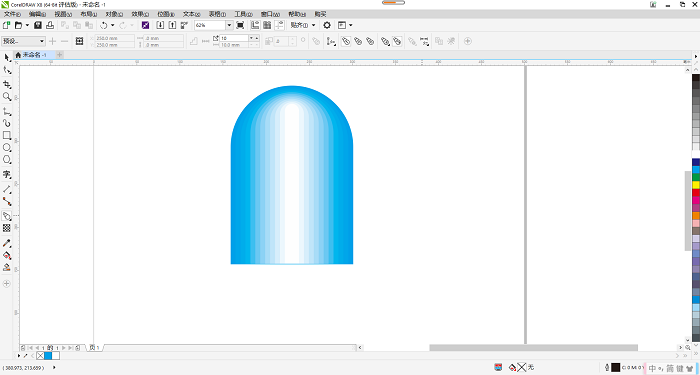Pick the yellow swatch in the palette
The width and height of the screenshot is (700, 375).
[x=696, y=185]
